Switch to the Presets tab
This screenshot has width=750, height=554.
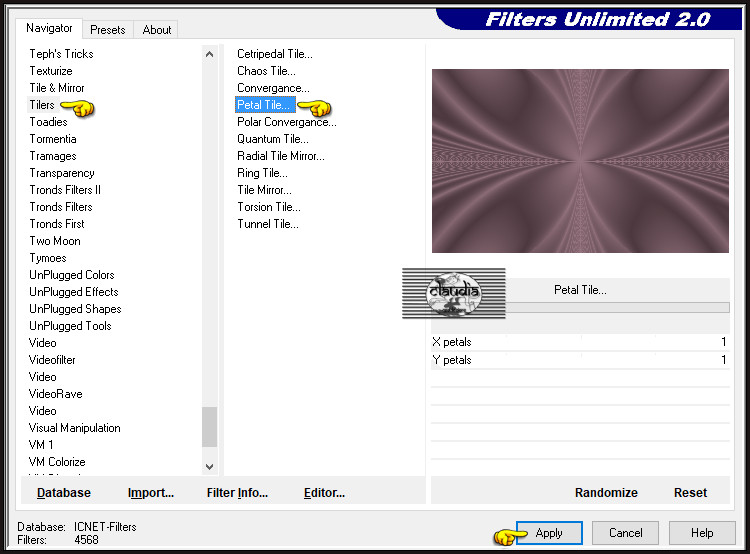(108, 30)
